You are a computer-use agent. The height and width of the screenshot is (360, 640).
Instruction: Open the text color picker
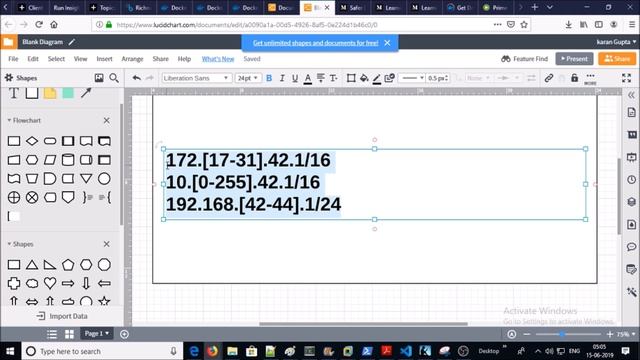[x=308, y=78]
